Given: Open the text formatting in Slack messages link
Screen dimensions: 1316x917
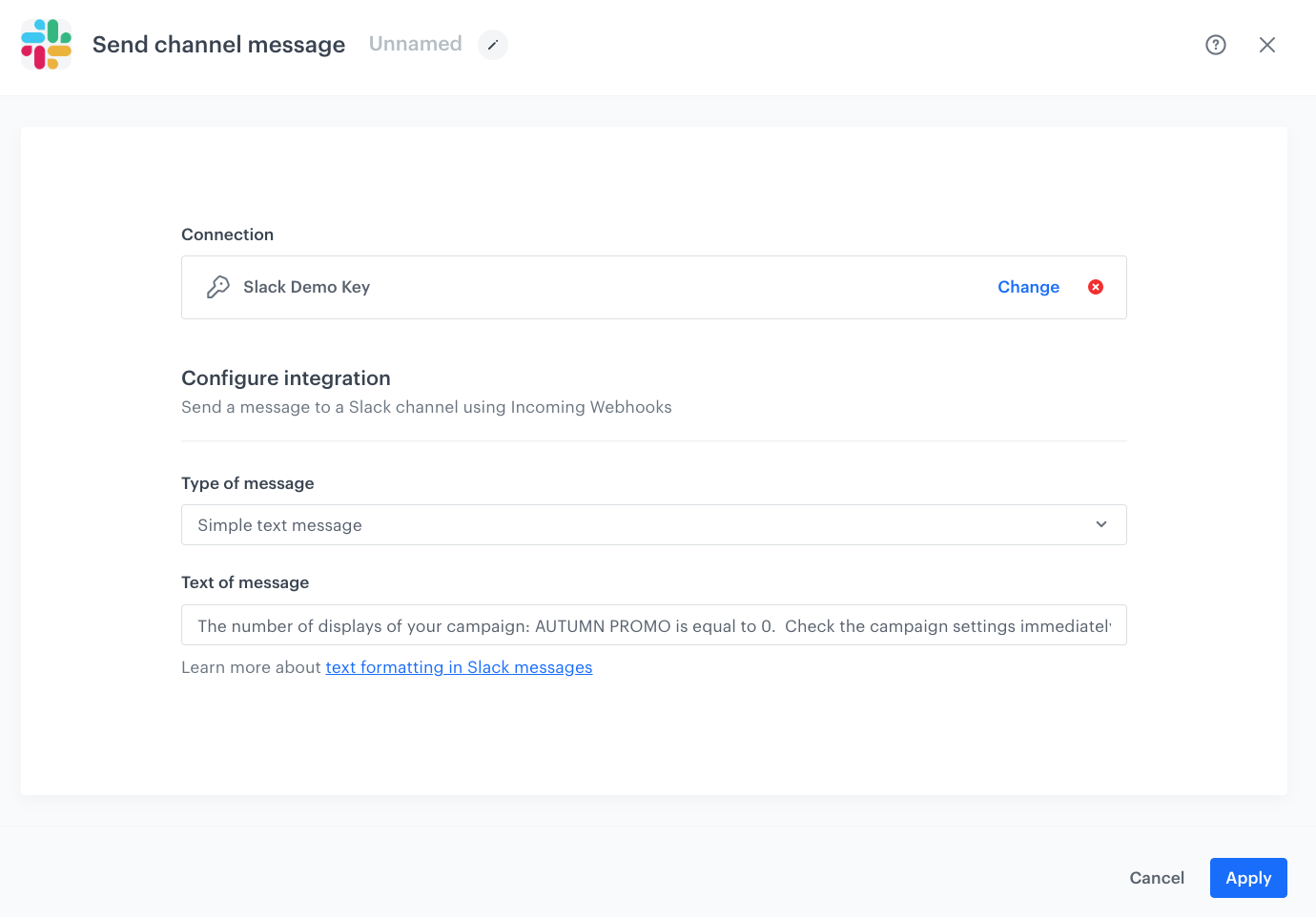Looking at the screenshot, I should point(459,667).
